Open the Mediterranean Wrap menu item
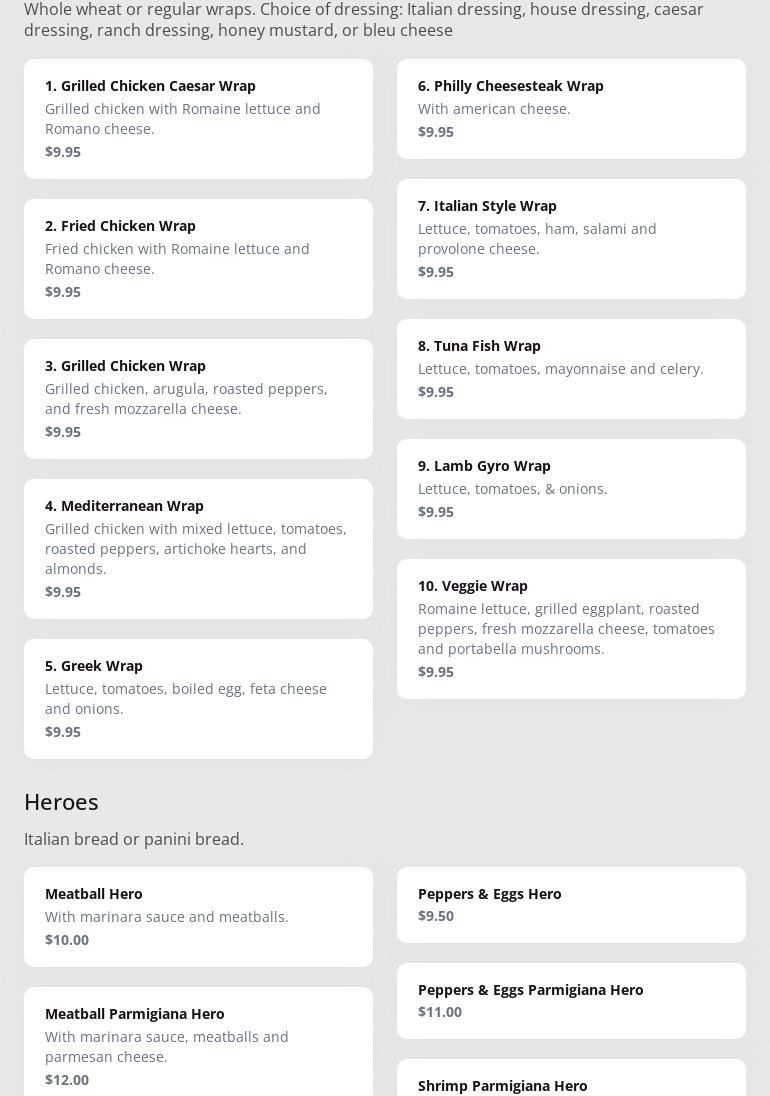Viewport: 770px width, 1096px height. 198,549
